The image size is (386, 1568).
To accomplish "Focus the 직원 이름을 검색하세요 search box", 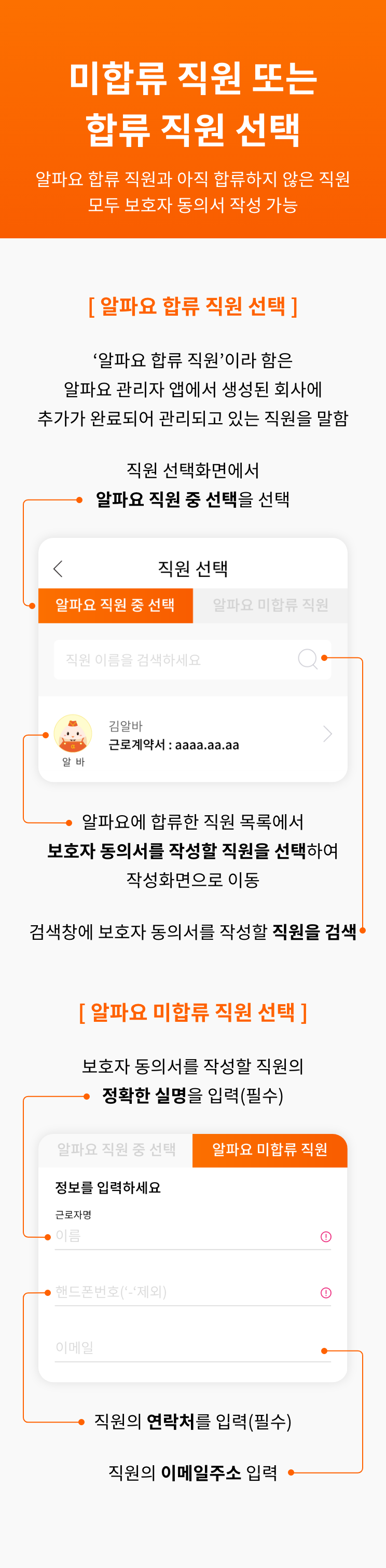I will coord(192,660).
